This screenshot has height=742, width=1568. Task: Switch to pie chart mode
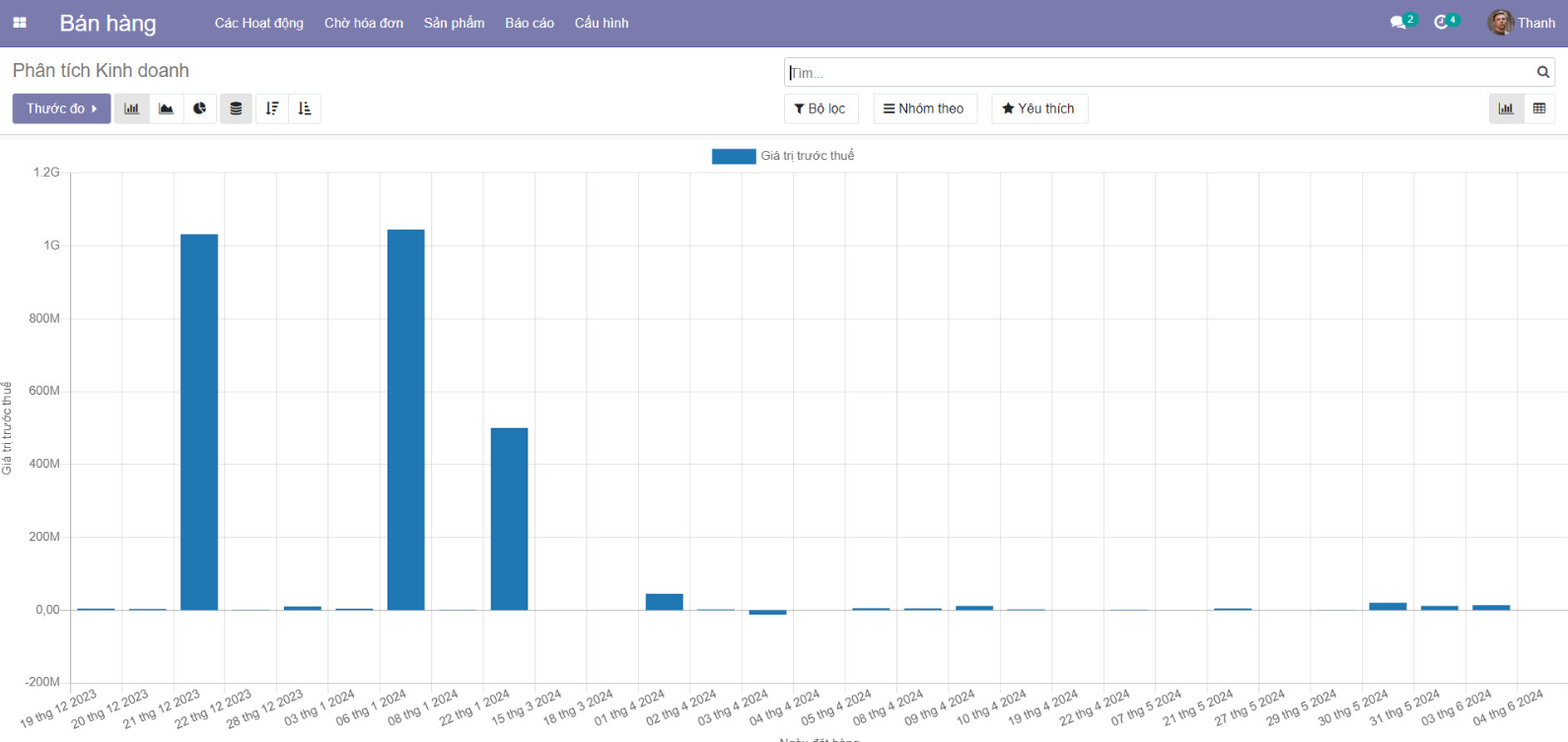point(200,109)
